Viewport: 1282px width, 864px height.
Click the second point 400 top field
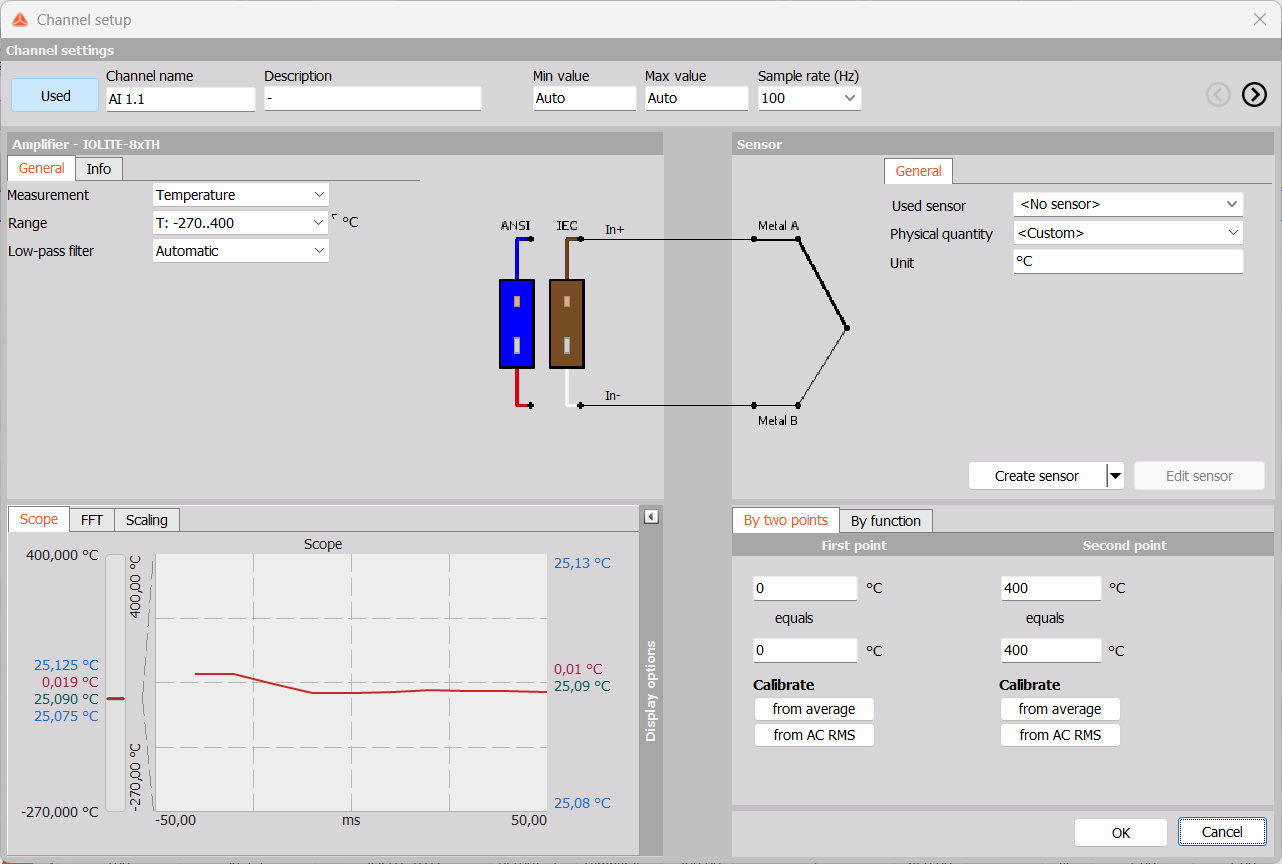tap(1051, 588)
